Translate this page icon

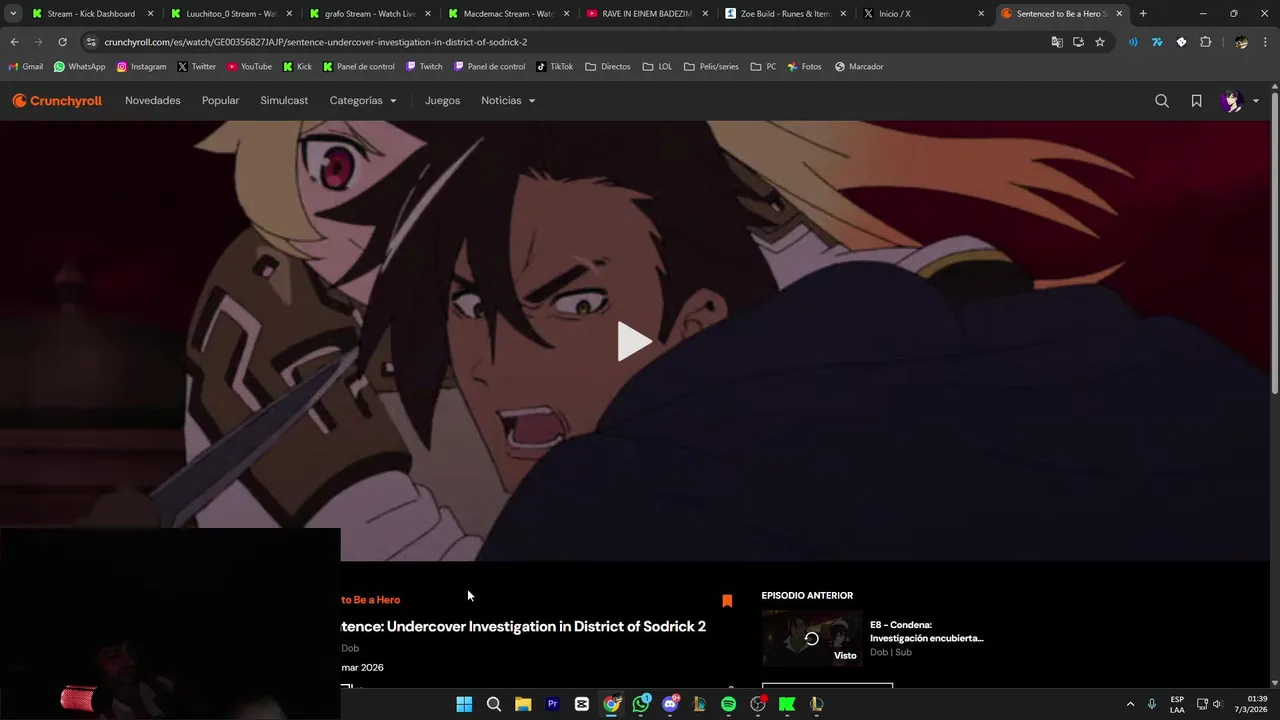1057,42
